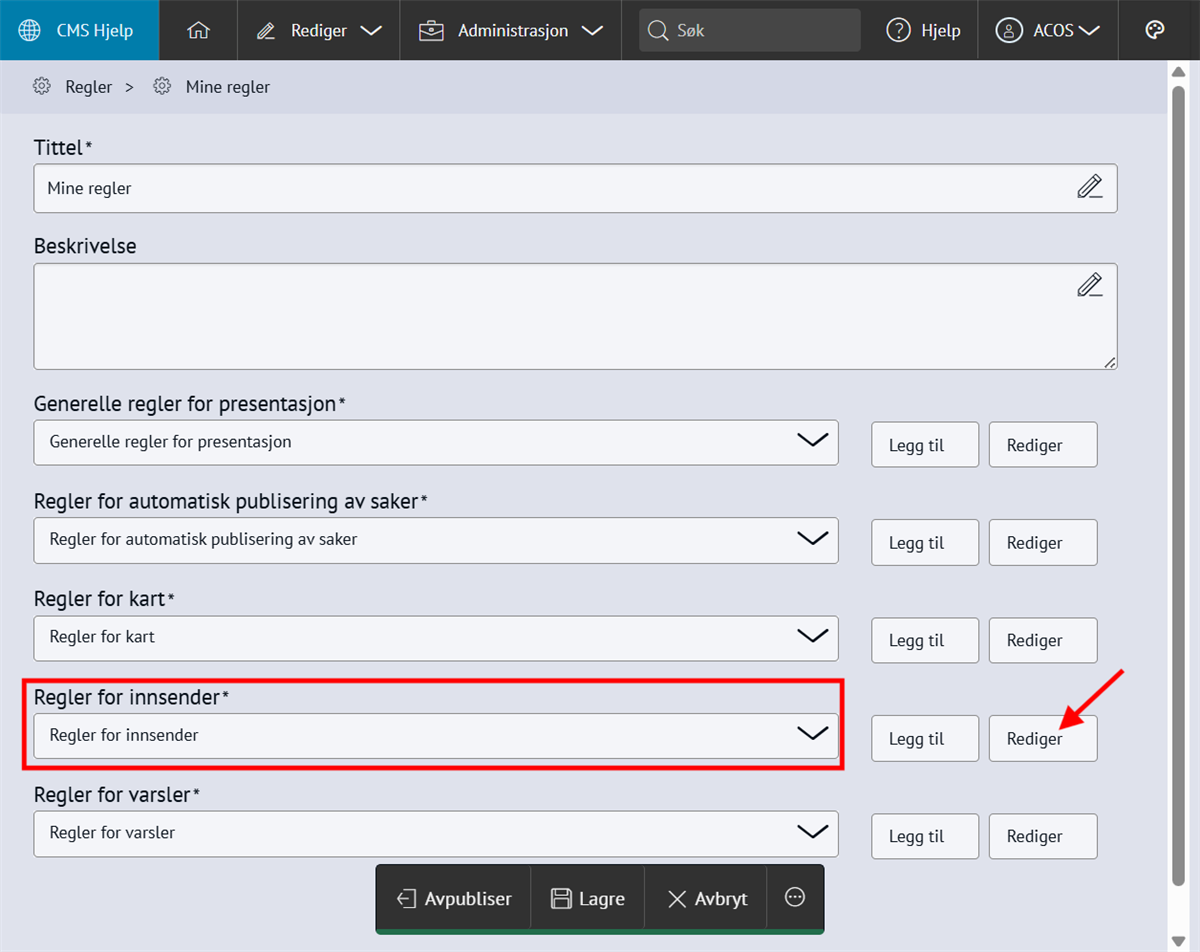Viewport: 1200px width, 952px height.
Task: Open the Regler for innsender dropdown
Action: (435, 735)
